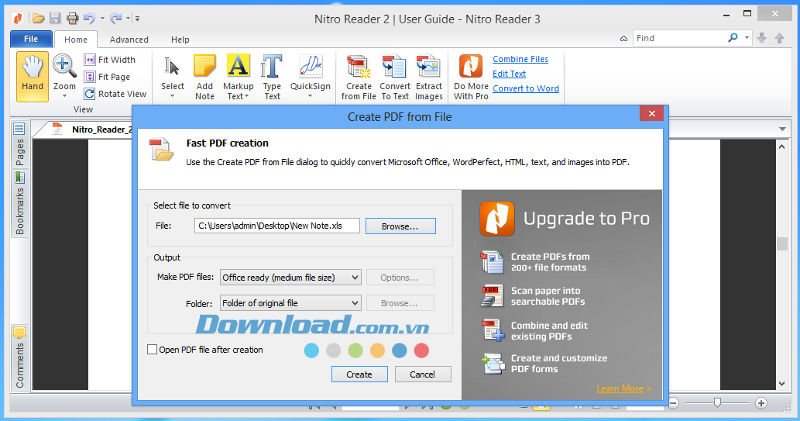800x421 pixels.
Task: Enable Open PDF file after creation
Action: 152,350
